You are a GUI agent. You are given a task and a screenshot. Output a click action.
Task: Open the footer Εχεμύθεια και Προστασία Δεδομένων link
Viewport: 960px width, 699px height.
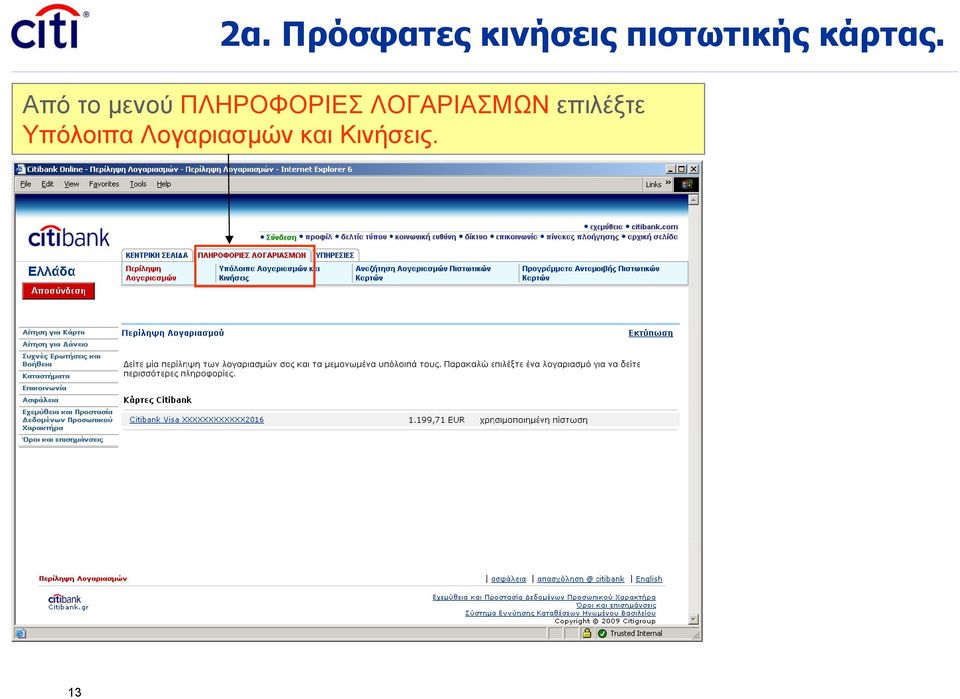[x=544, y=597]
